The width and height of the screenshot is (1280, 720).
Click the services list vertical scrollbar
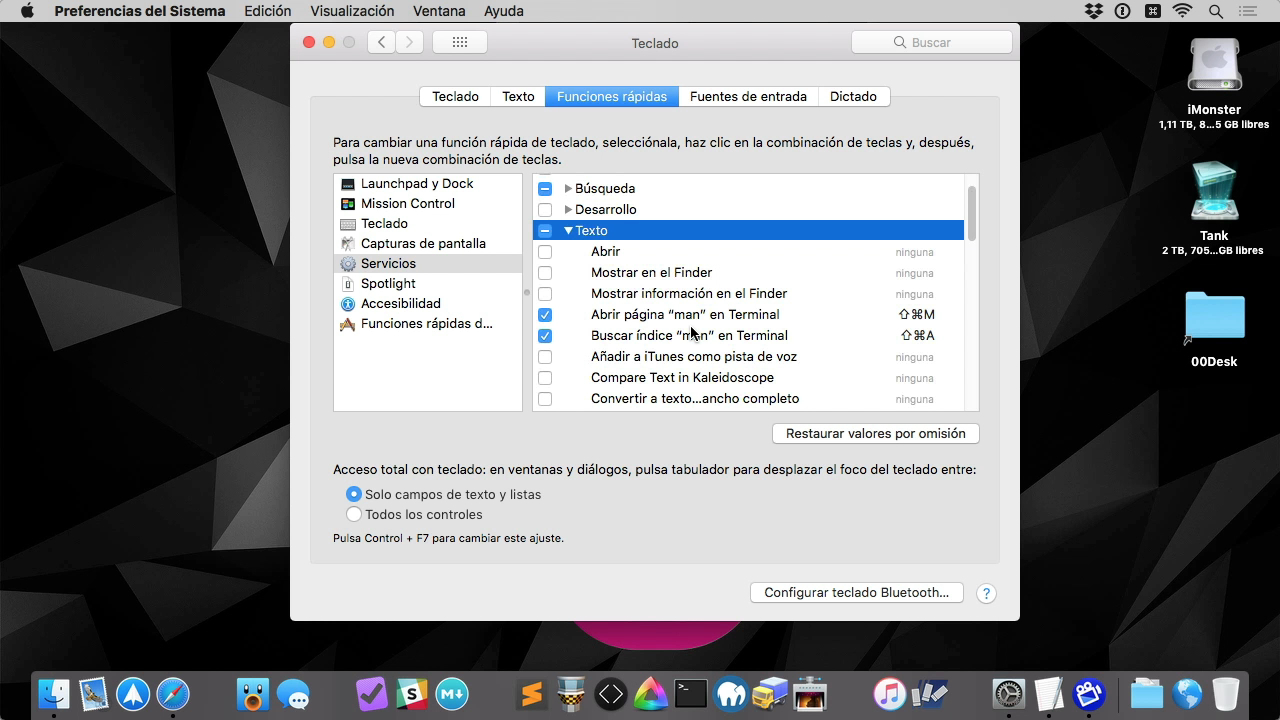point(971,213)
